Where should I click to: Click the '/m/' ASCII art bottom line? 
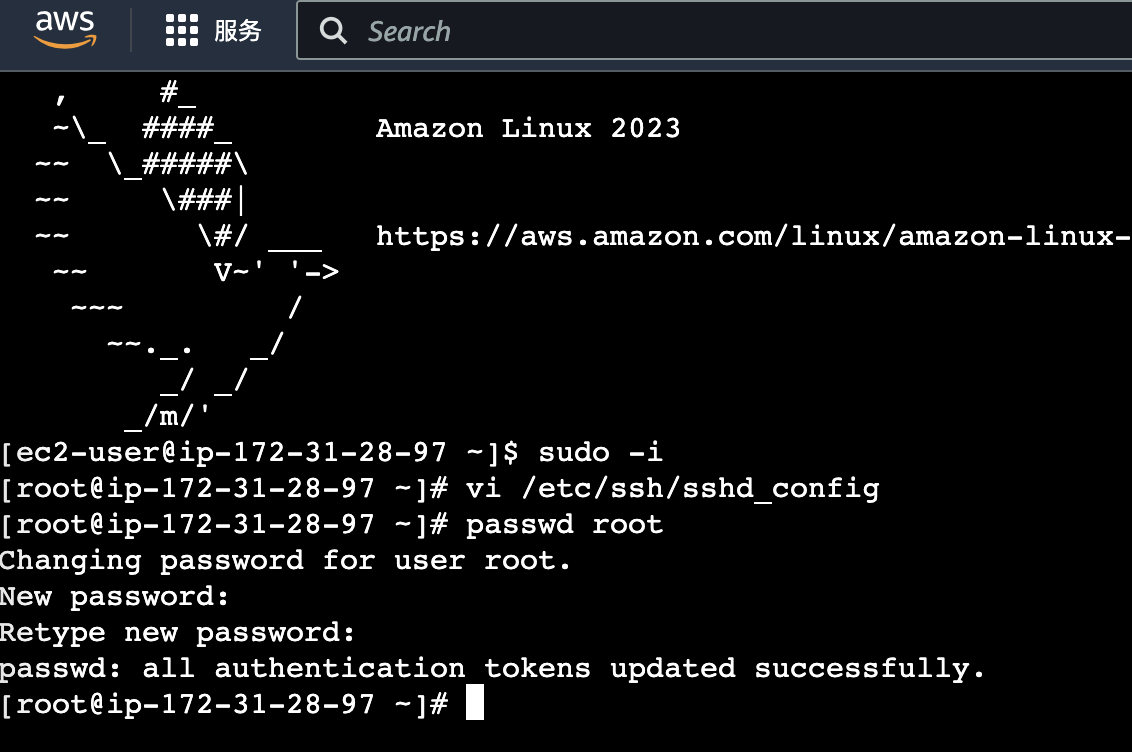coord(167,416)
